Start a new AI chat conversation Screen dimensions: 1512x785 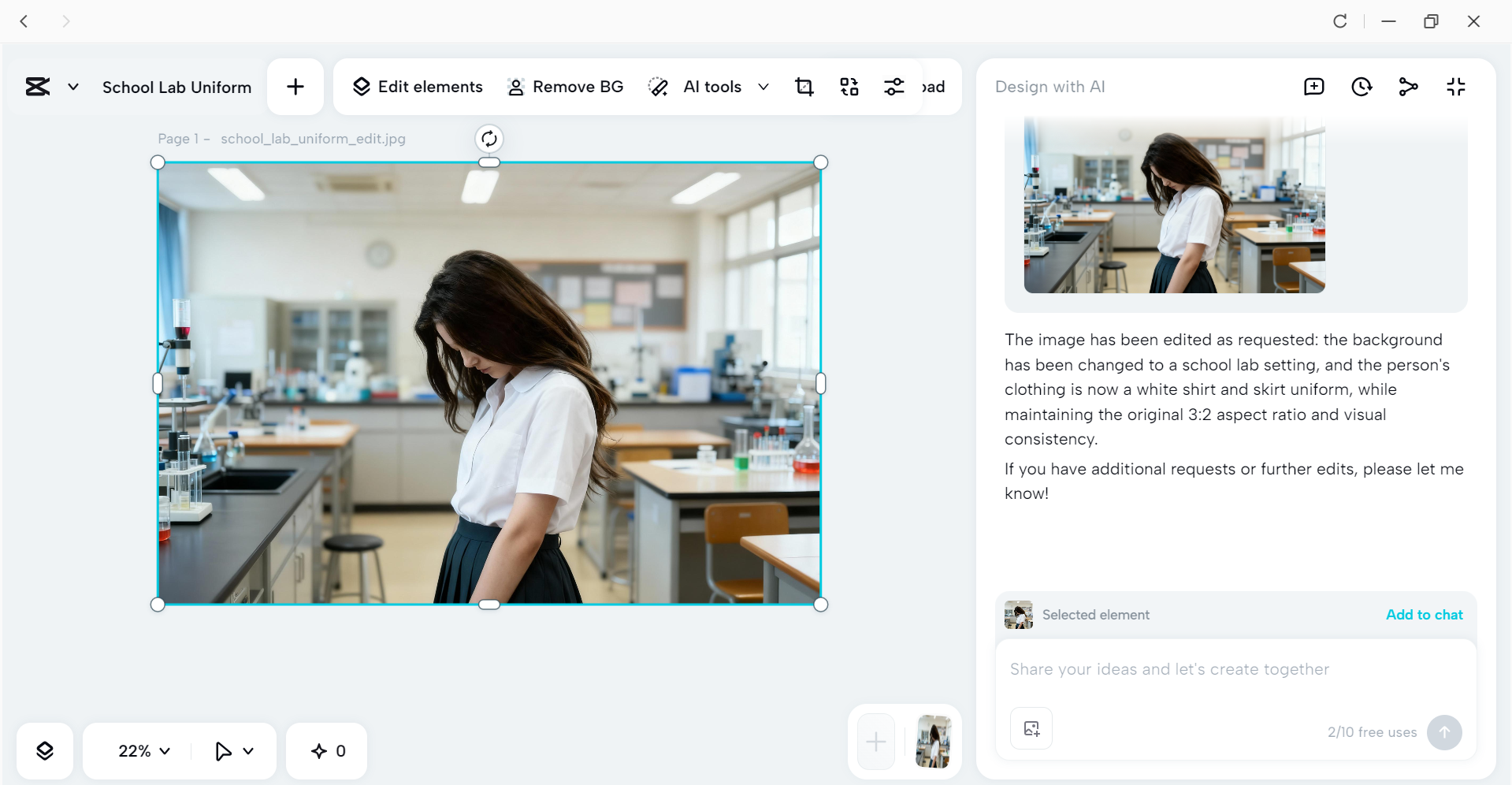pyautogui.click(x=1313, y=87)
